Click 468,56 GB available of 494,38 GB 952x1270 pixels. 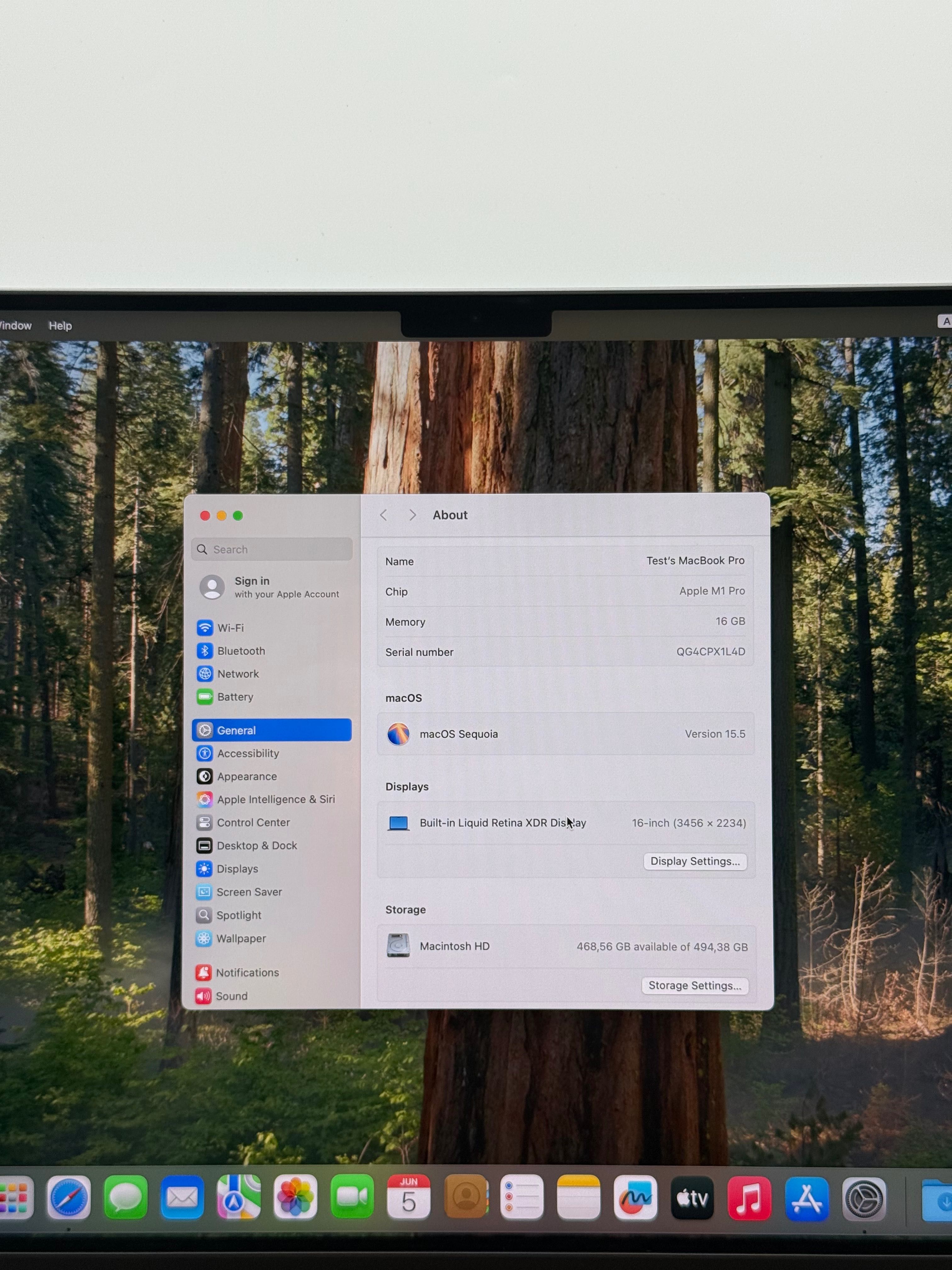[x=662, y=947]
